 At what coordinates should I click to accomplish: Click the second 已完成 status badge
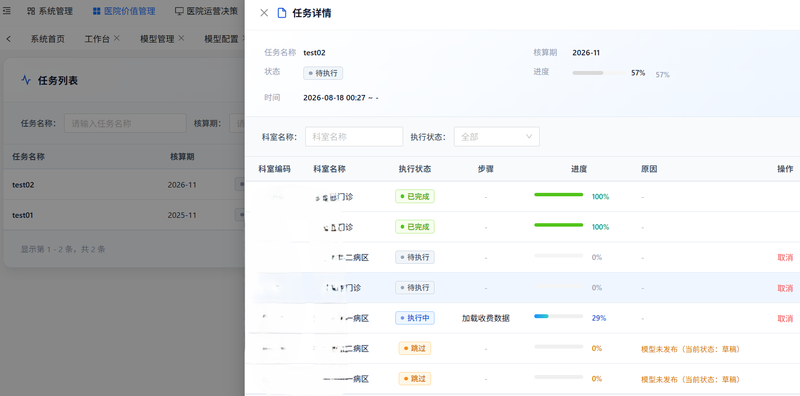415,227
